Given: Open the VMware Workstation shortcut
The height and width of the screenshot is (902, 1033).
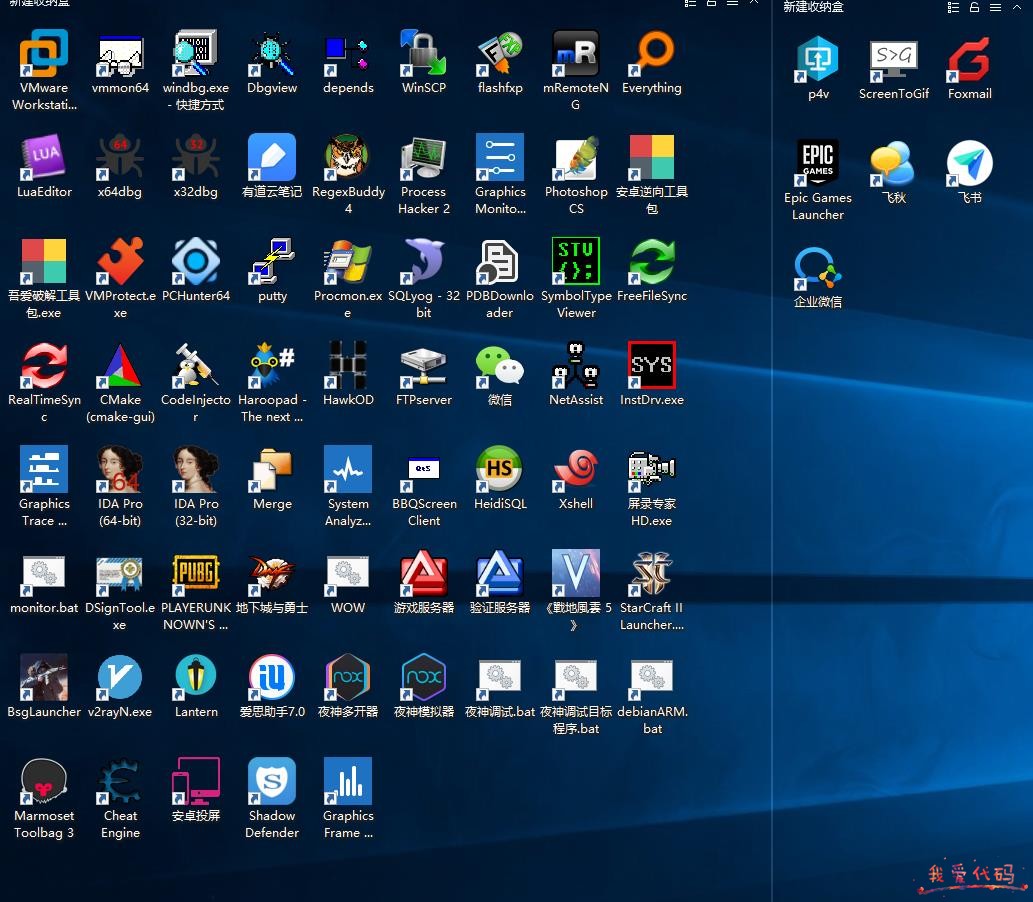Looking at the screenshot, I should coord(44,53).
